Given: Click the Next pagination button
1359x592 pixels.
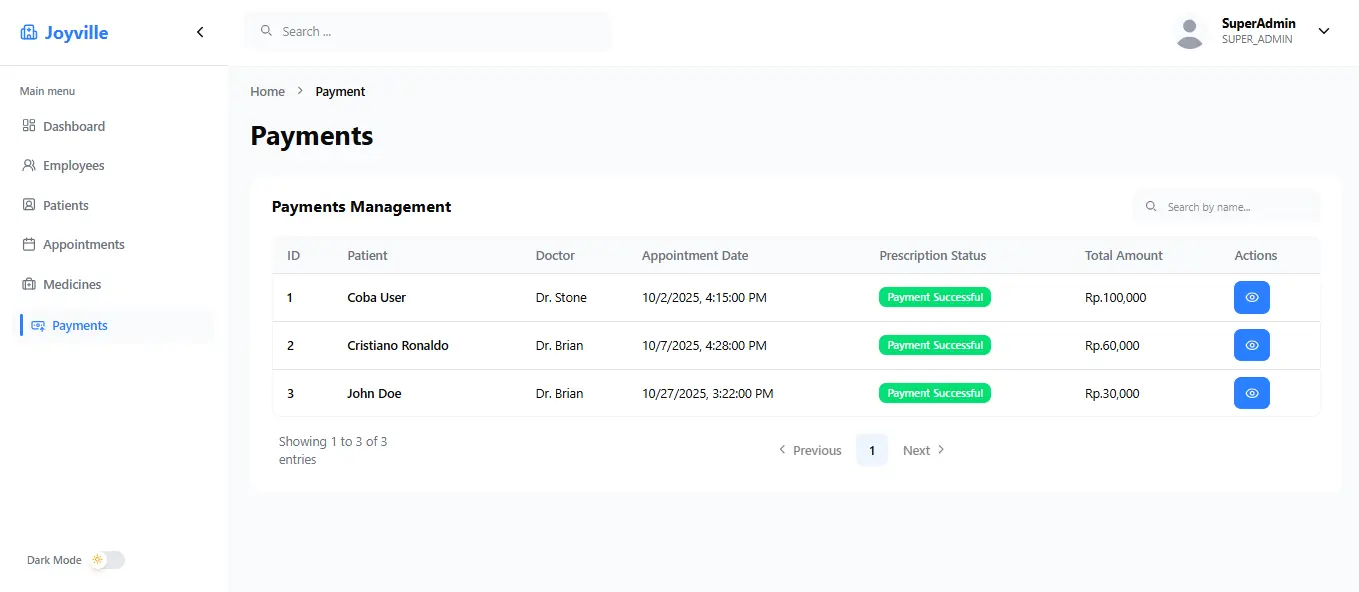Looking at the screenshot, I should tap(923, 450).
